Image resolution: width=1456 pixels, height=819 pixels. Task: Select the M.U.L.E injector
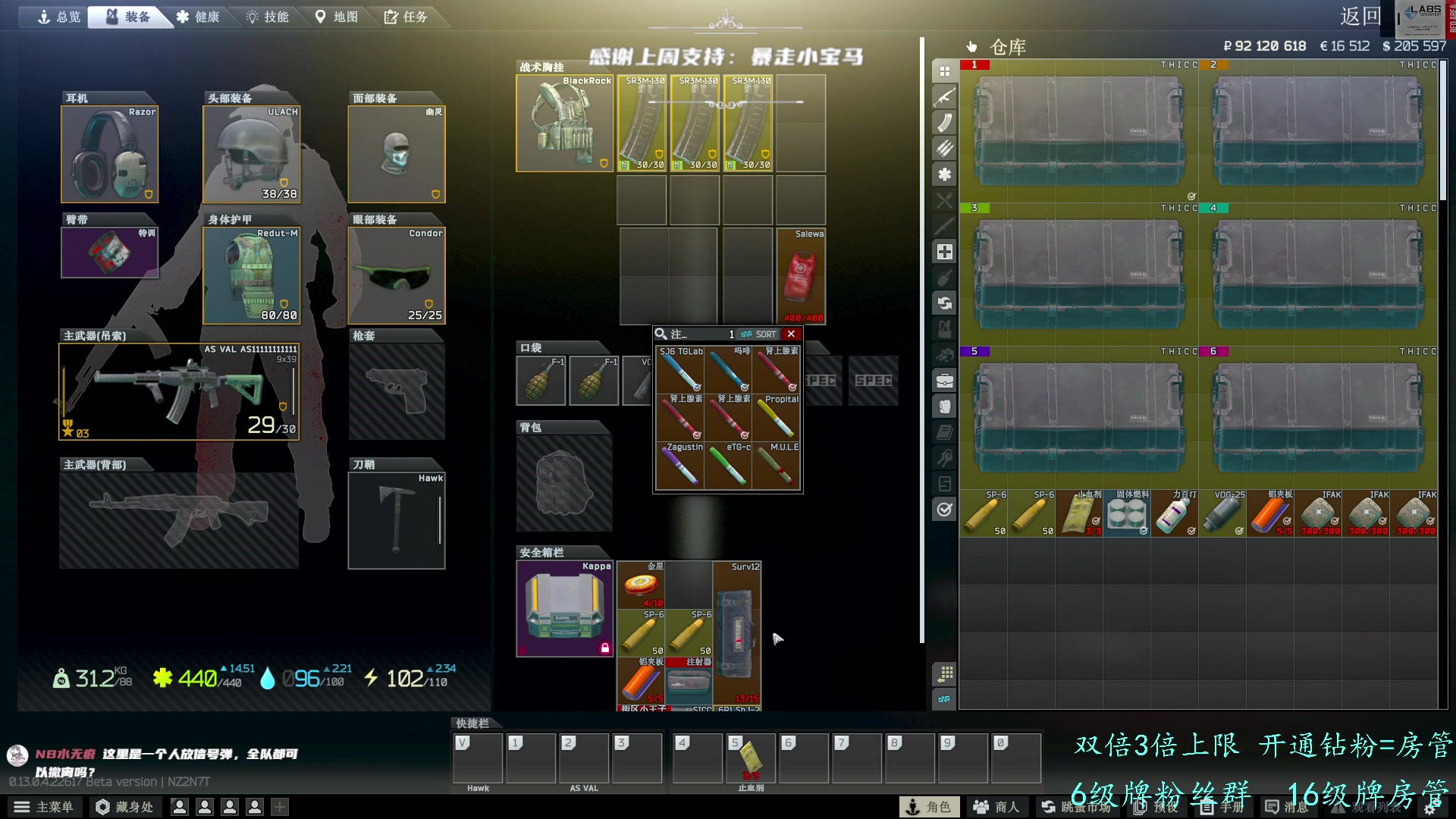[776, 465]
